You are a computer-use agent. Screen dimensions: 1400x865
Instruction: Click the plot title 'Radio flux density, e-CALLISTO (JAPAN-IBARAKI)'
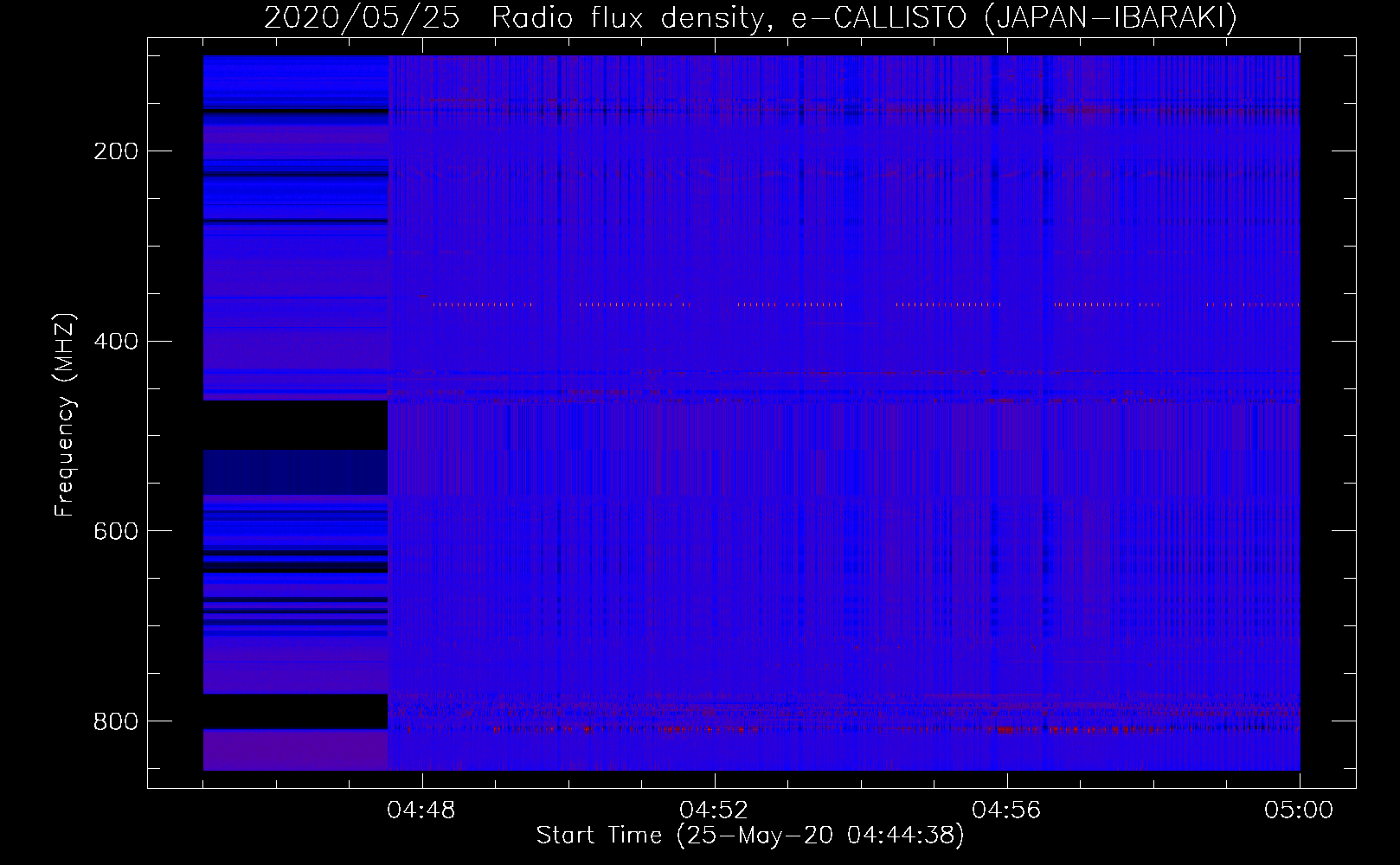click(864, 18)
